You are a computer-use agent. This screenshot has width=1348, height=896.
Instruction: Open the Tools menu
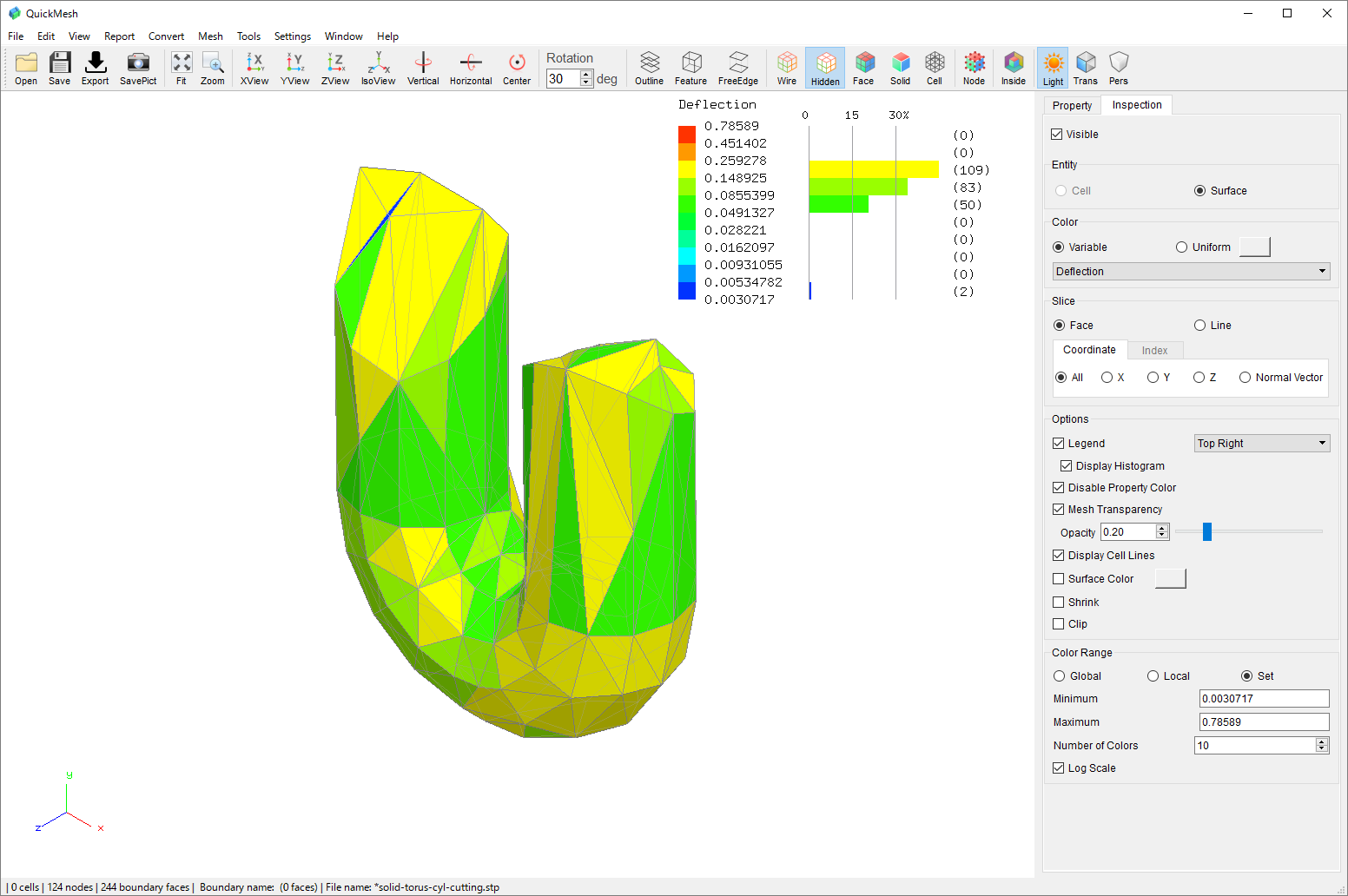(x=248, y=36)
